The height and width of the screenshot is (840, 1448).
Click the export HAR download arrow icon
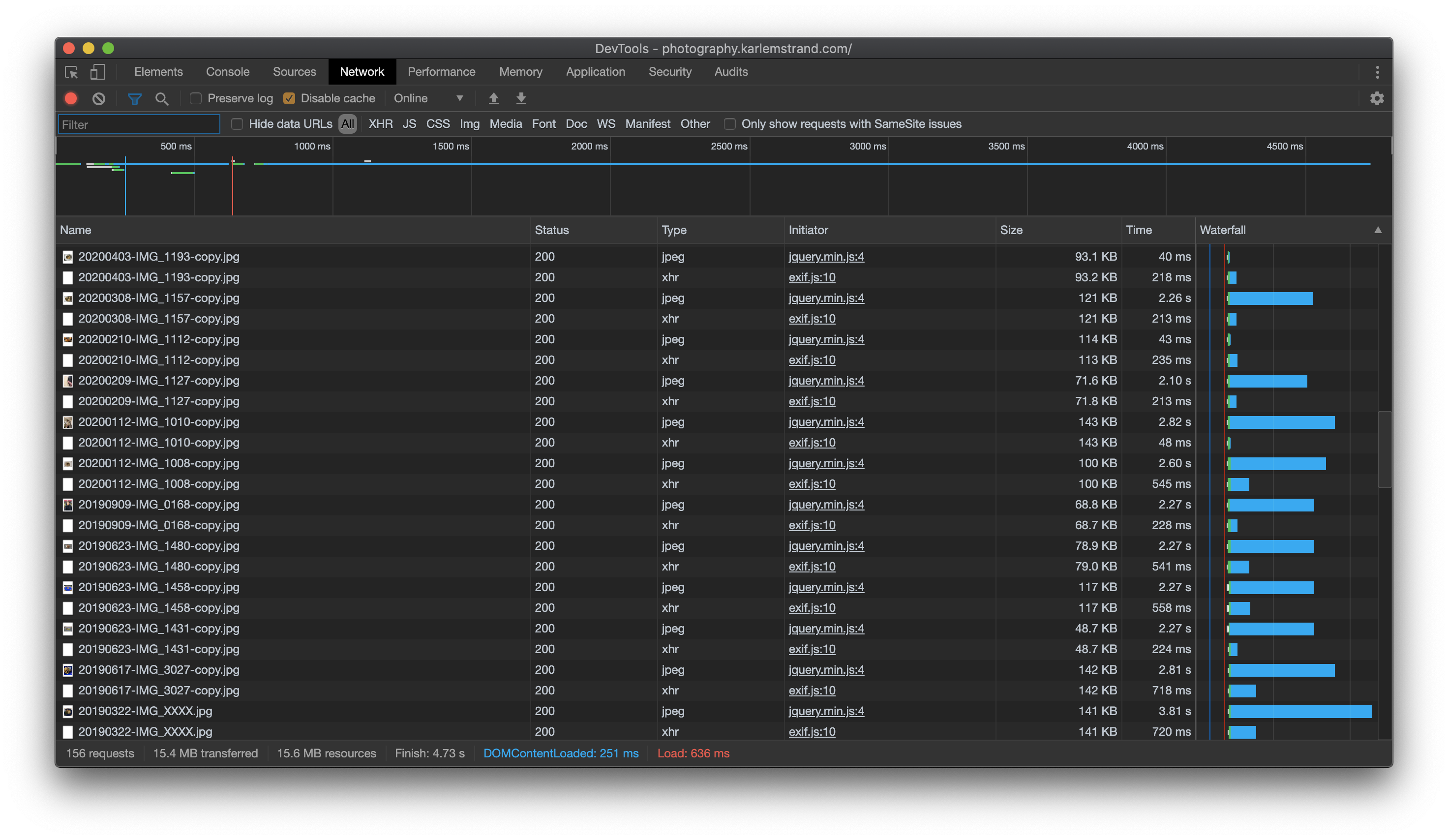tap(521, 98)
